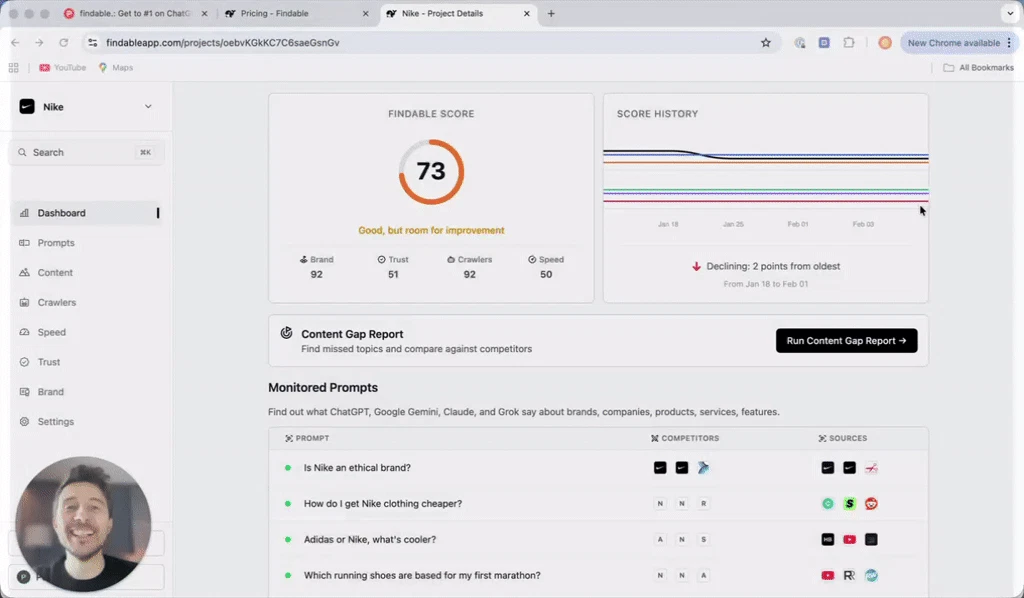Switch to Pricing - Findable tab

coord(297,13)
